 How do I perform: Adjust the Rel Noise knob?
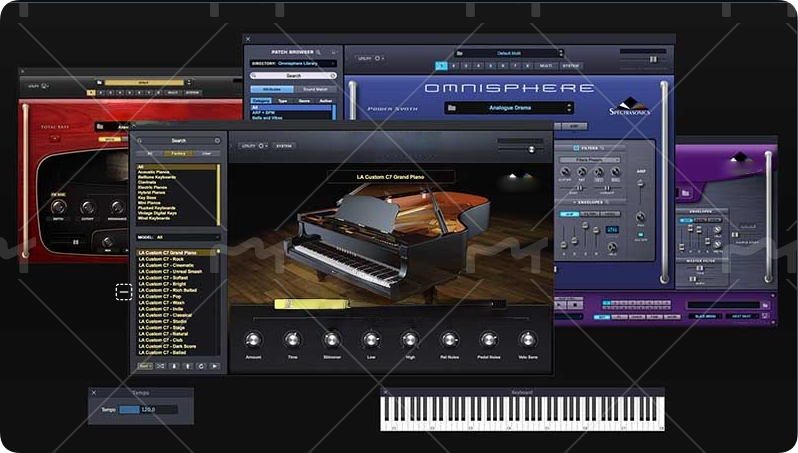tap(449, 339)
